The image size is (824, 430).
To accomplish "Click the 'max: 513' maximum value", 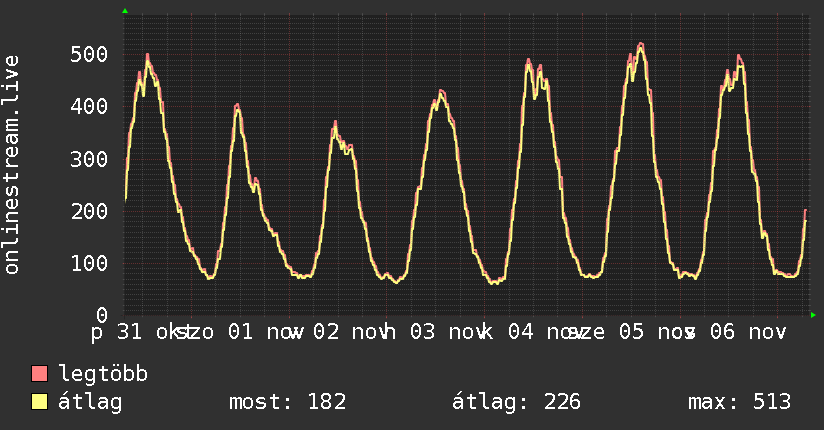I will click(739, 402).
